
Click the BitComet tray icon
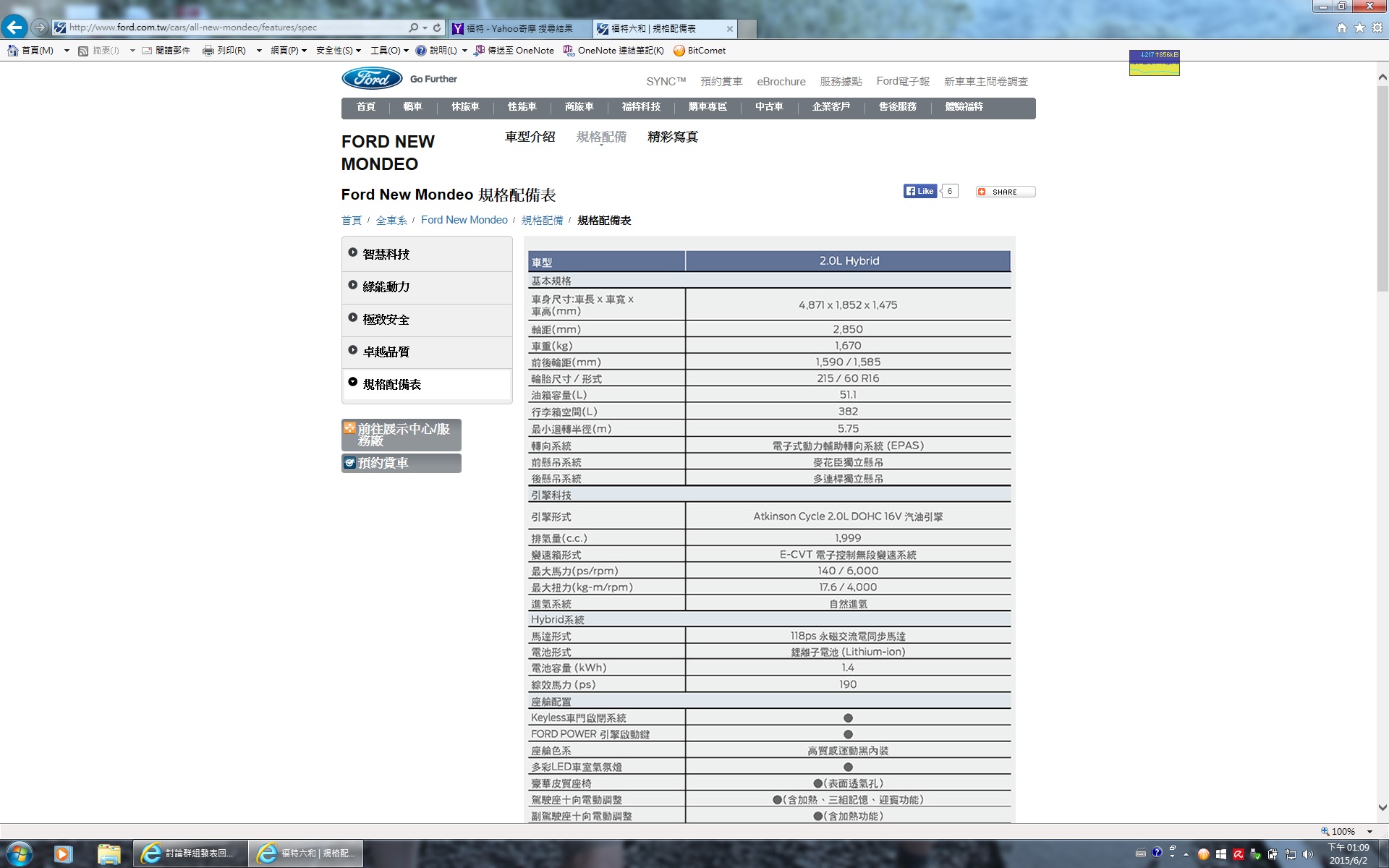click(1204, 854)
